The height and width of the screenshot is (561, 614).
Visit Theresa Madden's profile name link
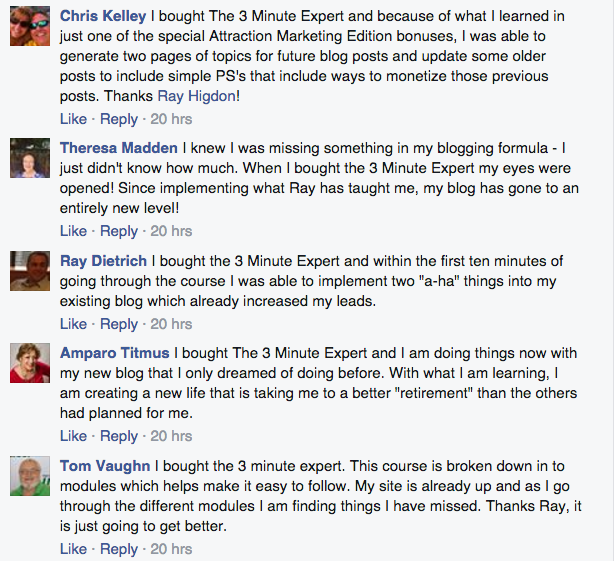click(119, 148)
